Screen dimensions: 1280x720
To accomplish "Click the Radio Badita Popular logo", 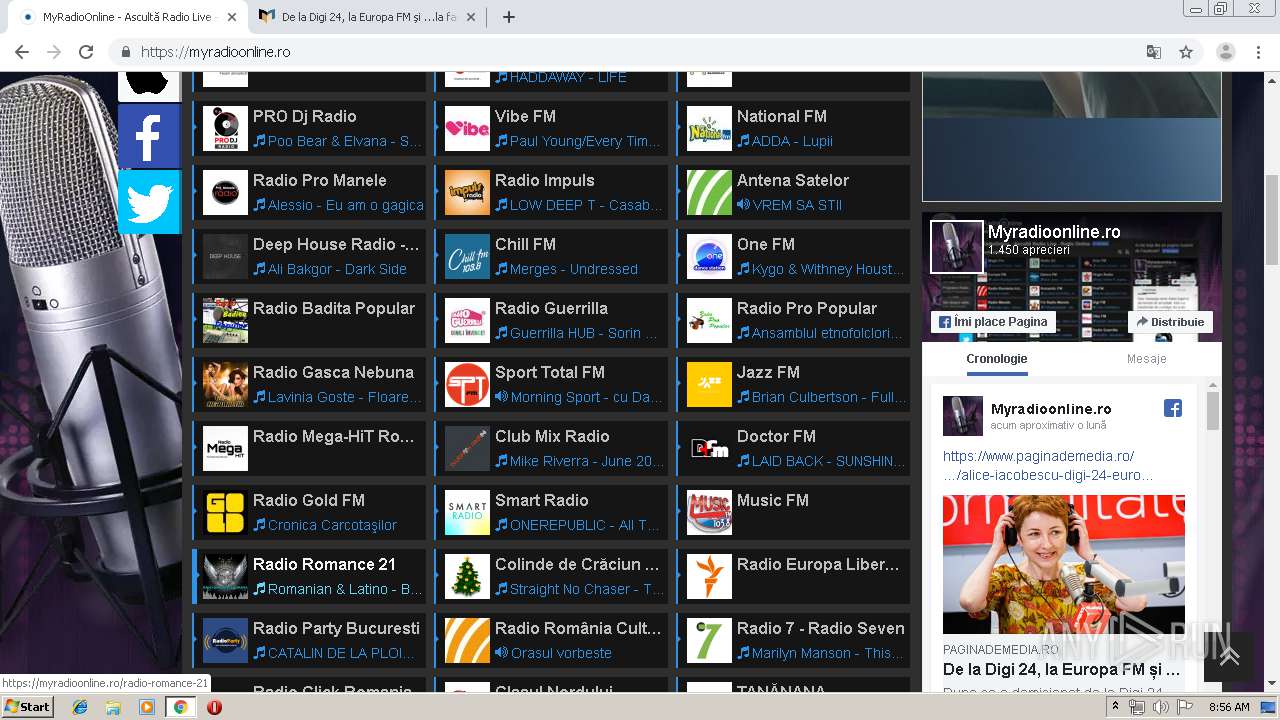I will (225, 321).
